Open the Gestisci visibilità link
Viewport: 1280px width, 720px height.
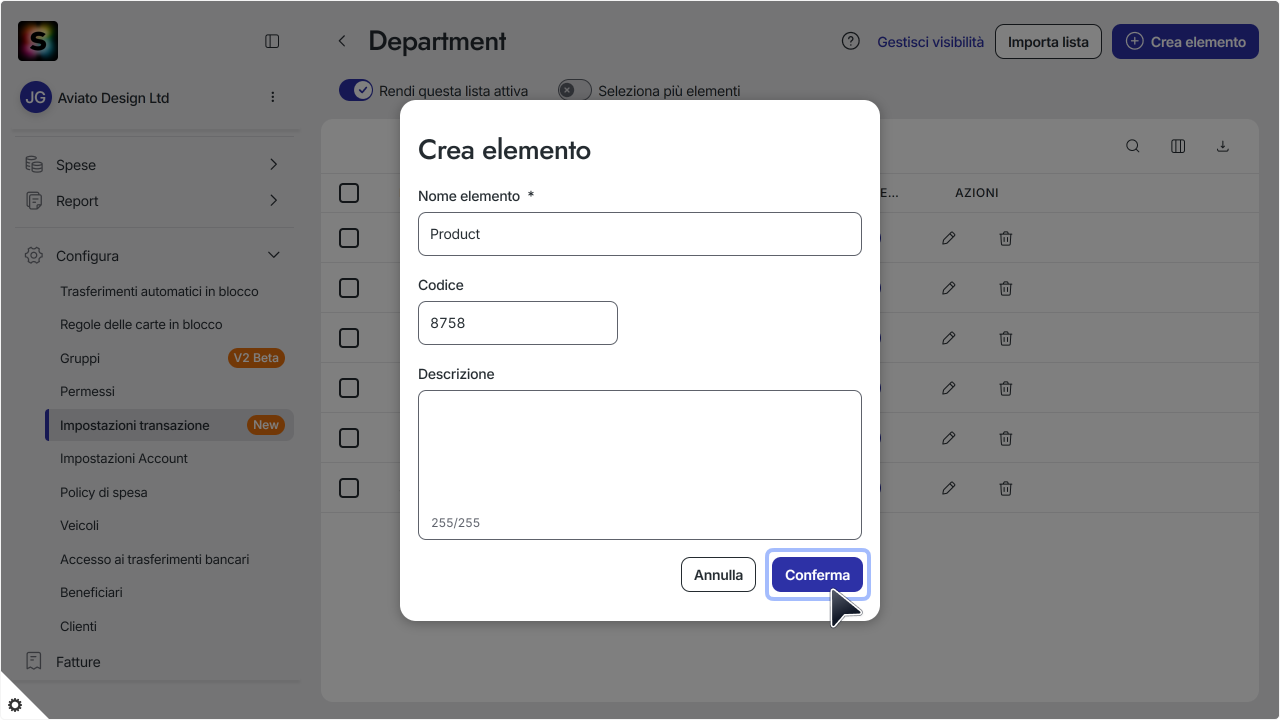click(x=930, y=42)
